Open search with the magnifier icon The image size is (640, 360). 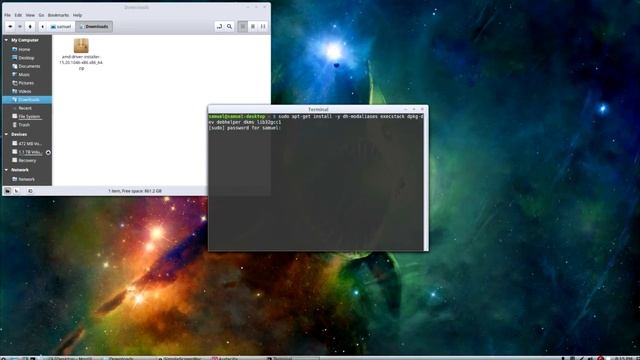coord(229,27)
